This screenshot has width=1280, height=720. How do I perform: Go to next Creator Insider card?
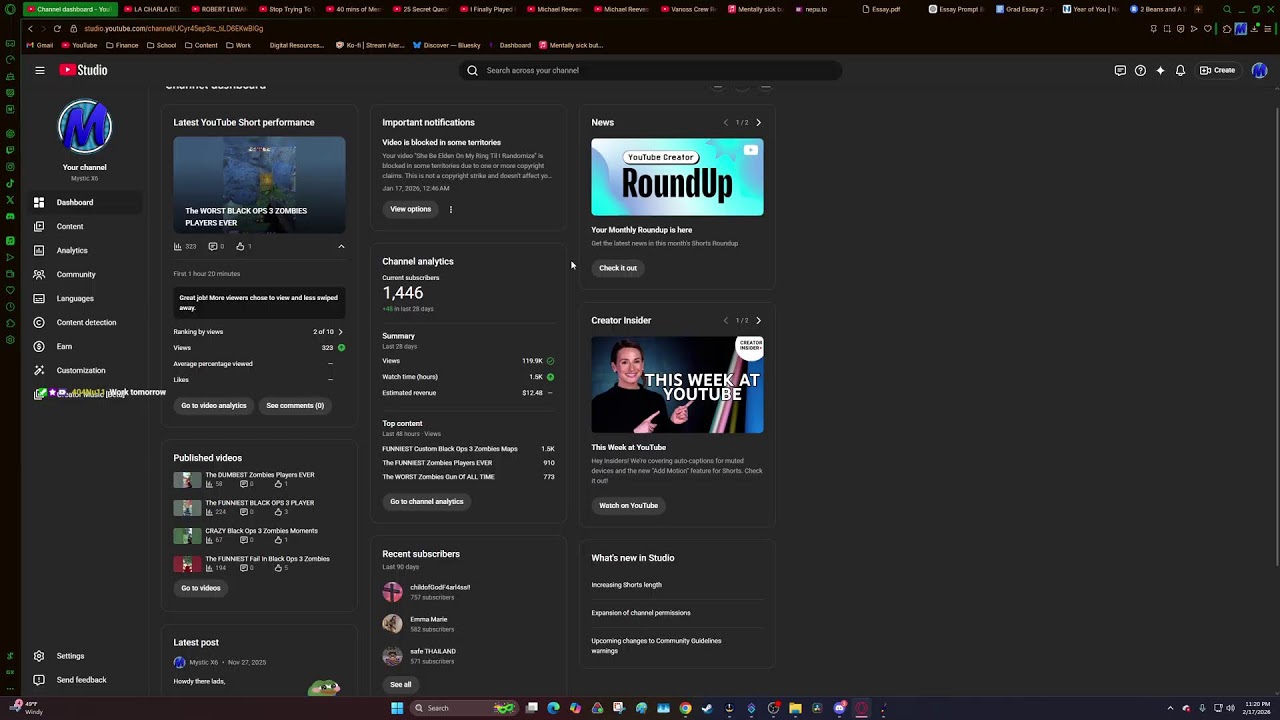pos(758,320)
